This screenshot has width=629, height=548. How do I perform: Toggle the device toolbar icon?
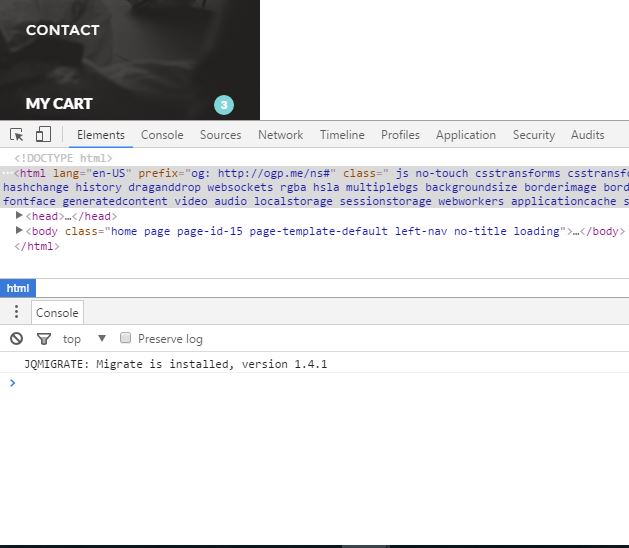(43, 135)
